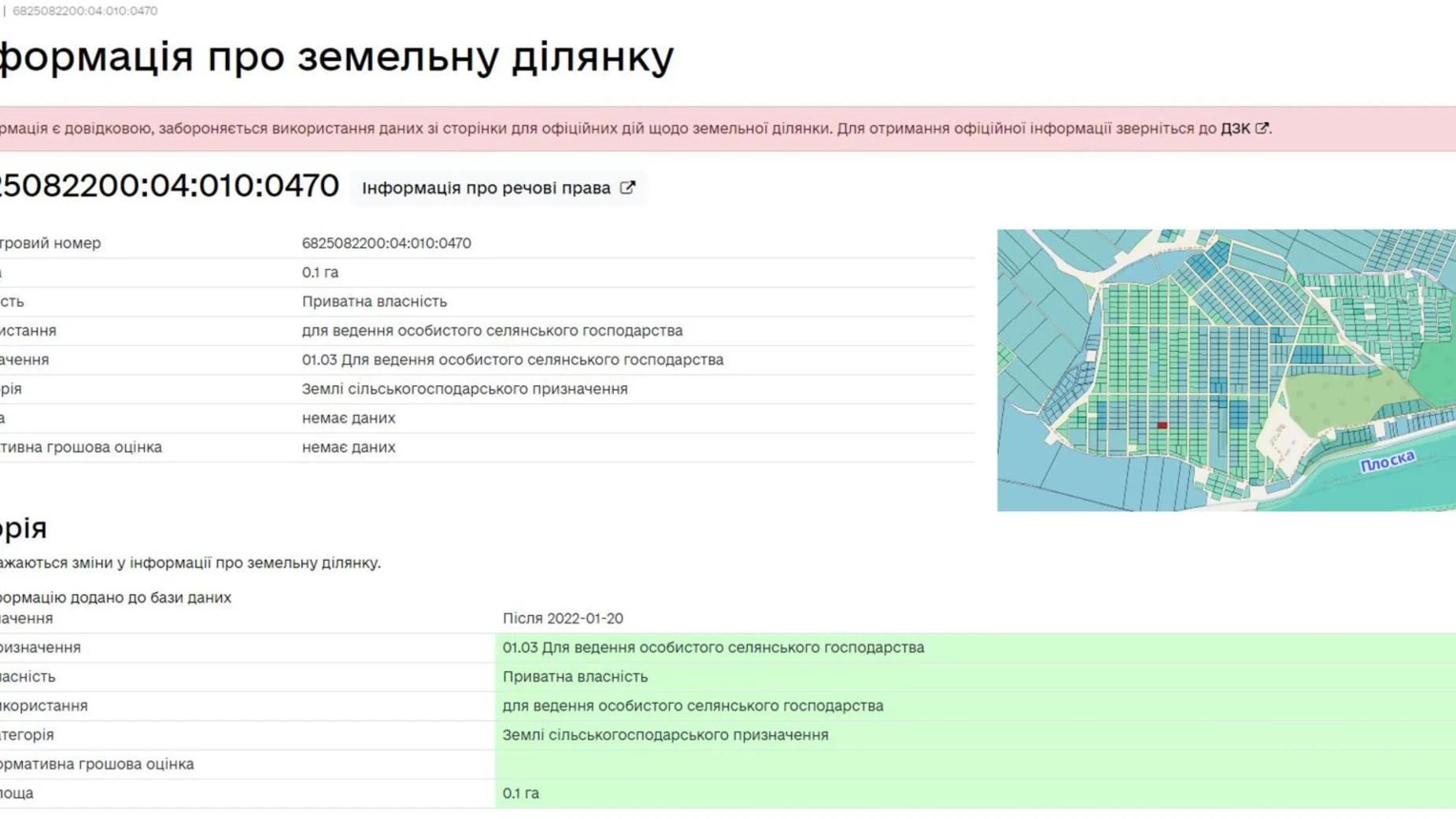Screen dimensions: 1456x819
Task: Click the cadastral number value in the details table
Action: point(386,243)
